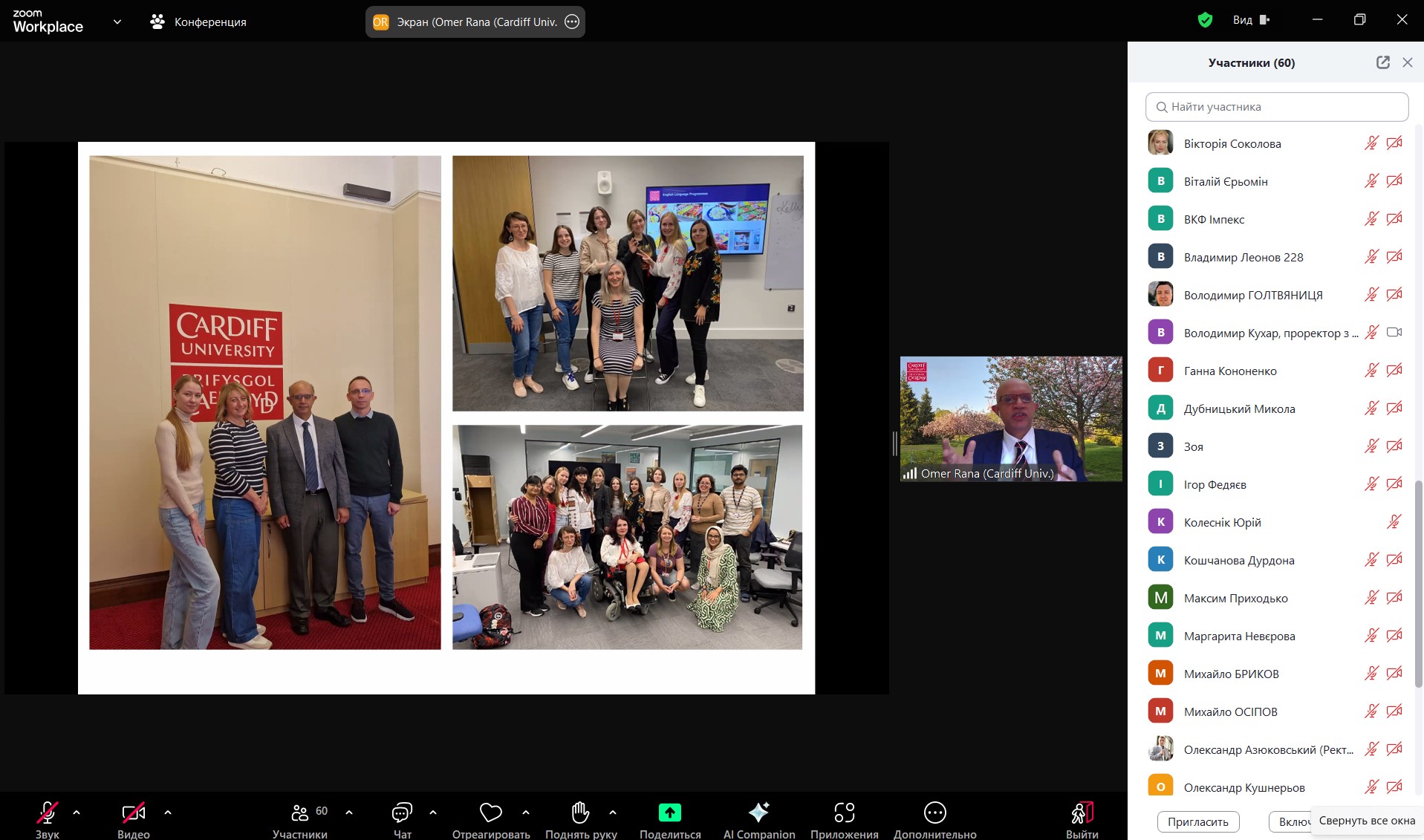
Task: Open the Вид (View) menu
Action: click(x=1250, y=20)
